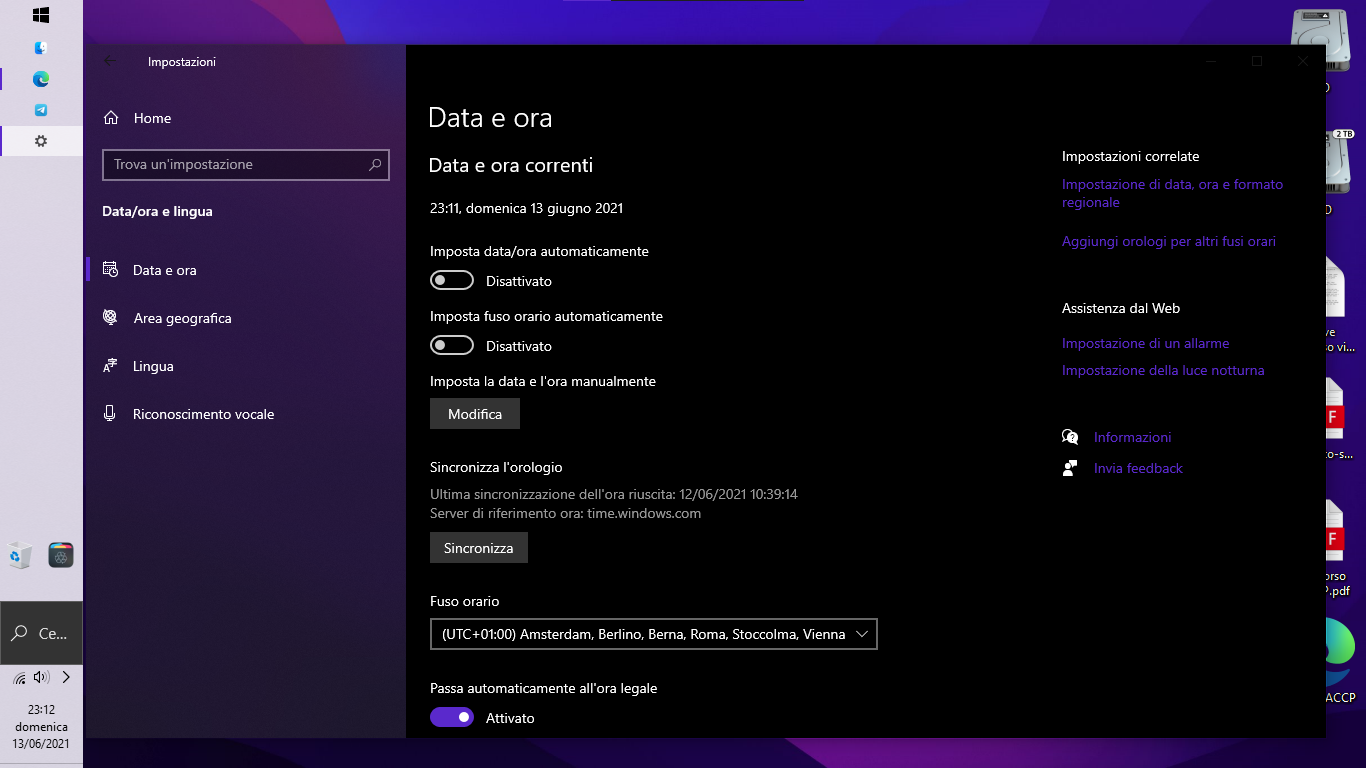
Task: Expand hidden system tray icons
Action: coord(65,677)
